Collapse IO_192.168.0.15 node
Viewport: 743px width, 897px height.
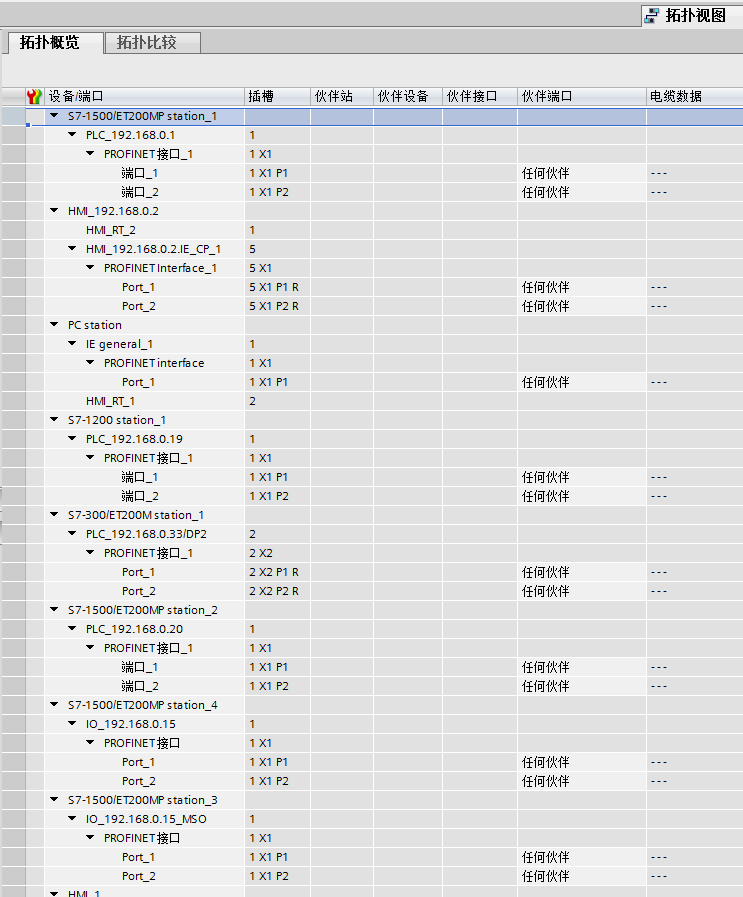tap(72, 723)
